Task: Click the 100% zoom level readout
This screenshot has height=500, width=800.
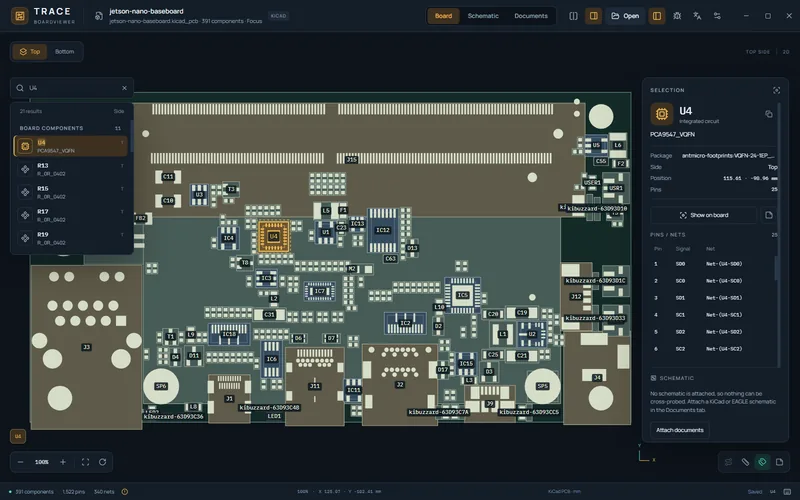Action: 42,462
